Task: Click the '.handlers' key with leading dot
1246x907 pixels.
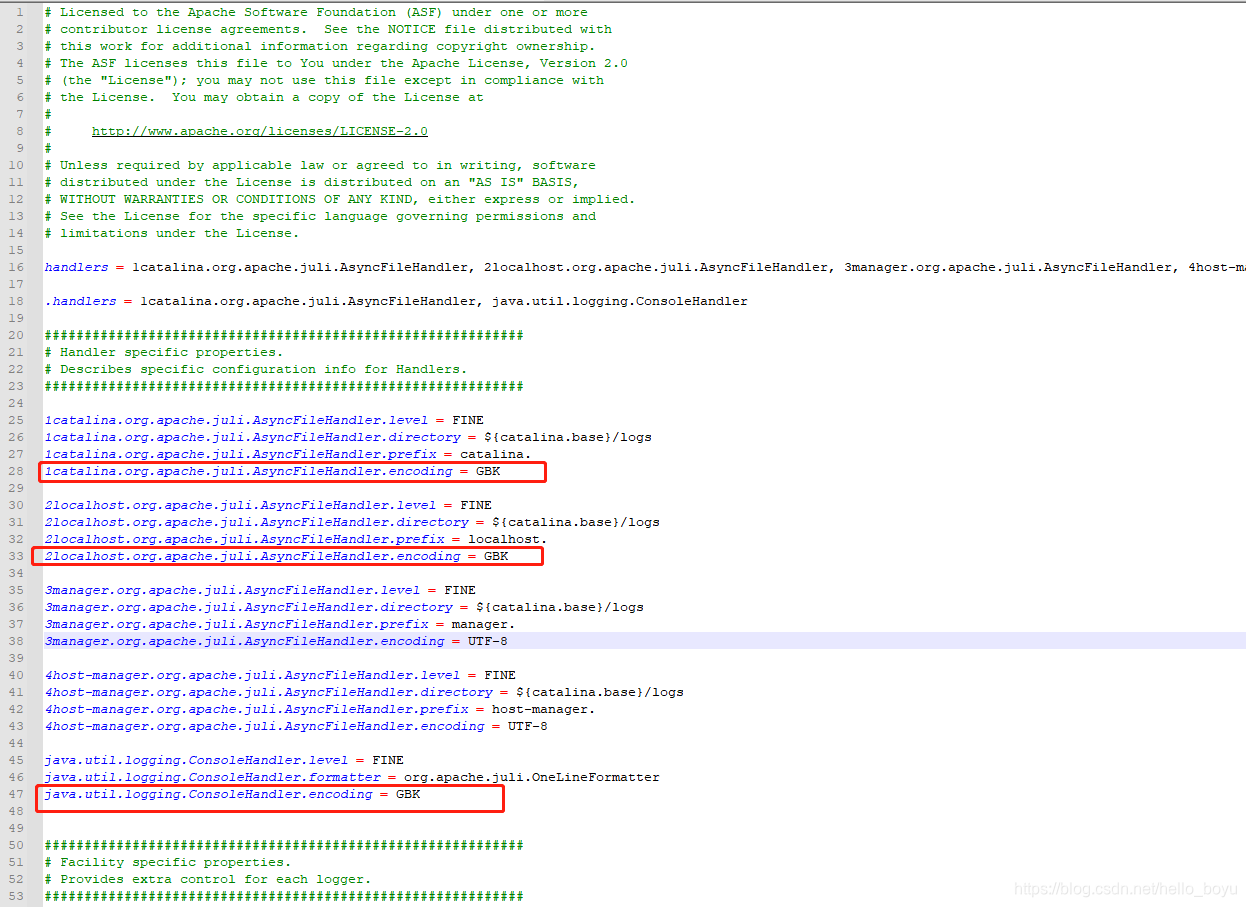Action: click(80, 301)
